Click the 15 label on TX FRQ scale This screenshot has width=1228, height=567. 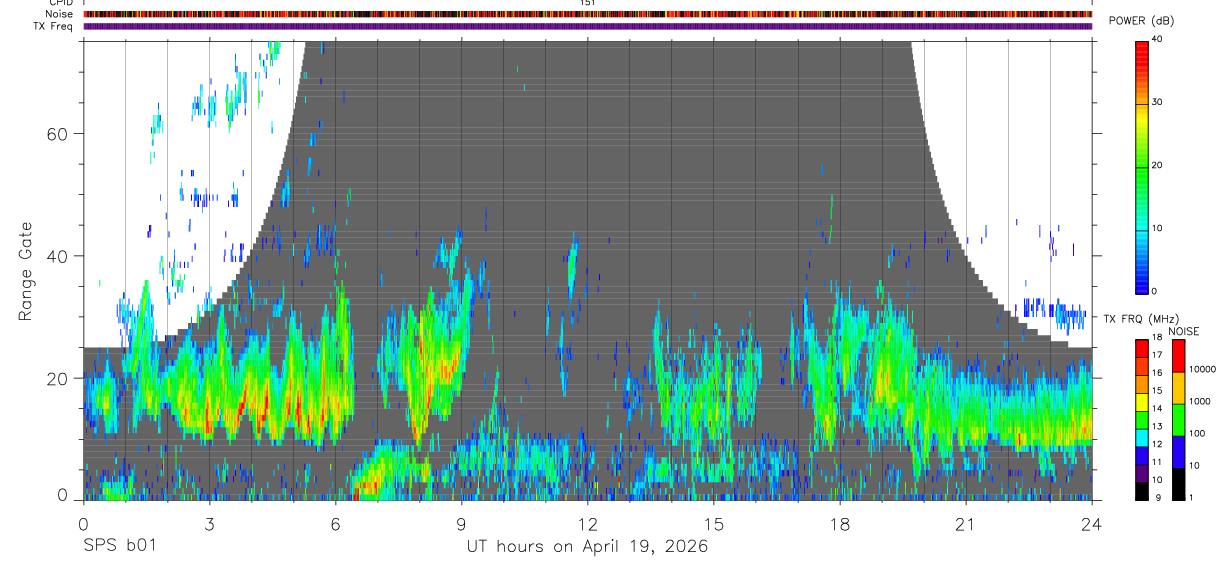tap(1157, 391)
